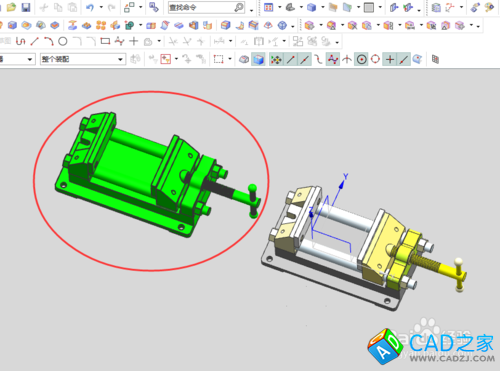This screenshot has height=371, width=500.
Task: Click the Pattern feature icon with orange squares
Action: coord(101,25)
